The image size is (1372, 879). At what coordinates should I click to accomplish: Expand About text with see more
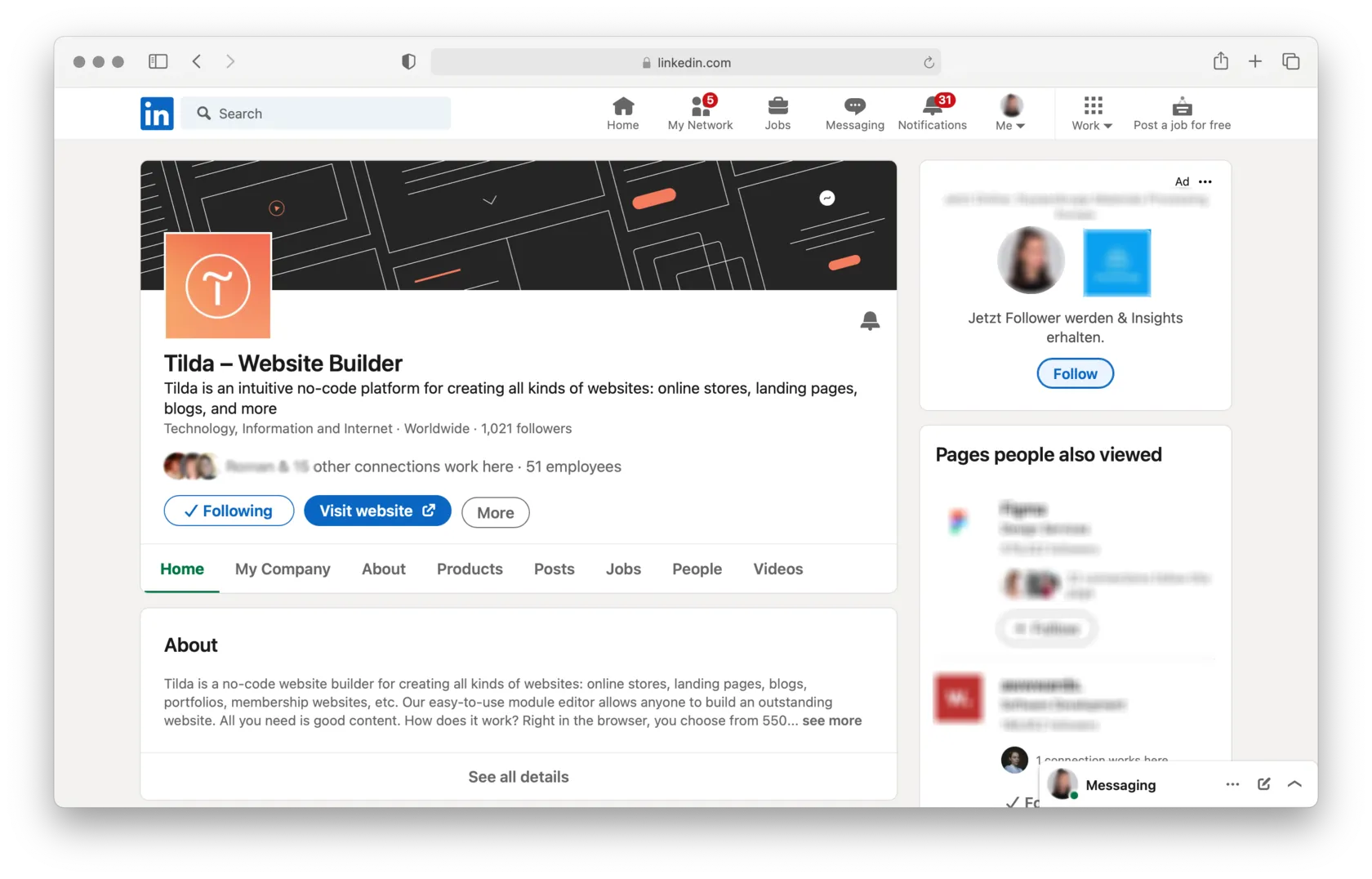point(832,721)
